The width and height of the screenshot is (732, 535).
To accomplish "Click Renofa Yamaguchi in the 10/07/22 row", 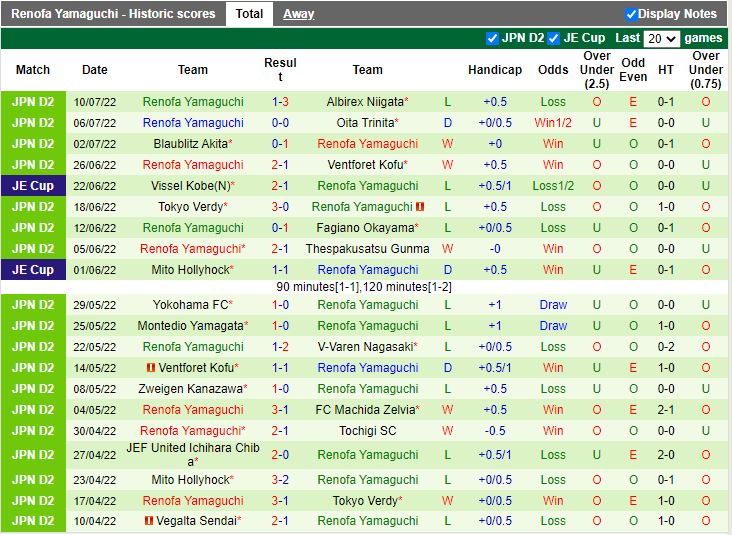I will (x=193, y=102).
